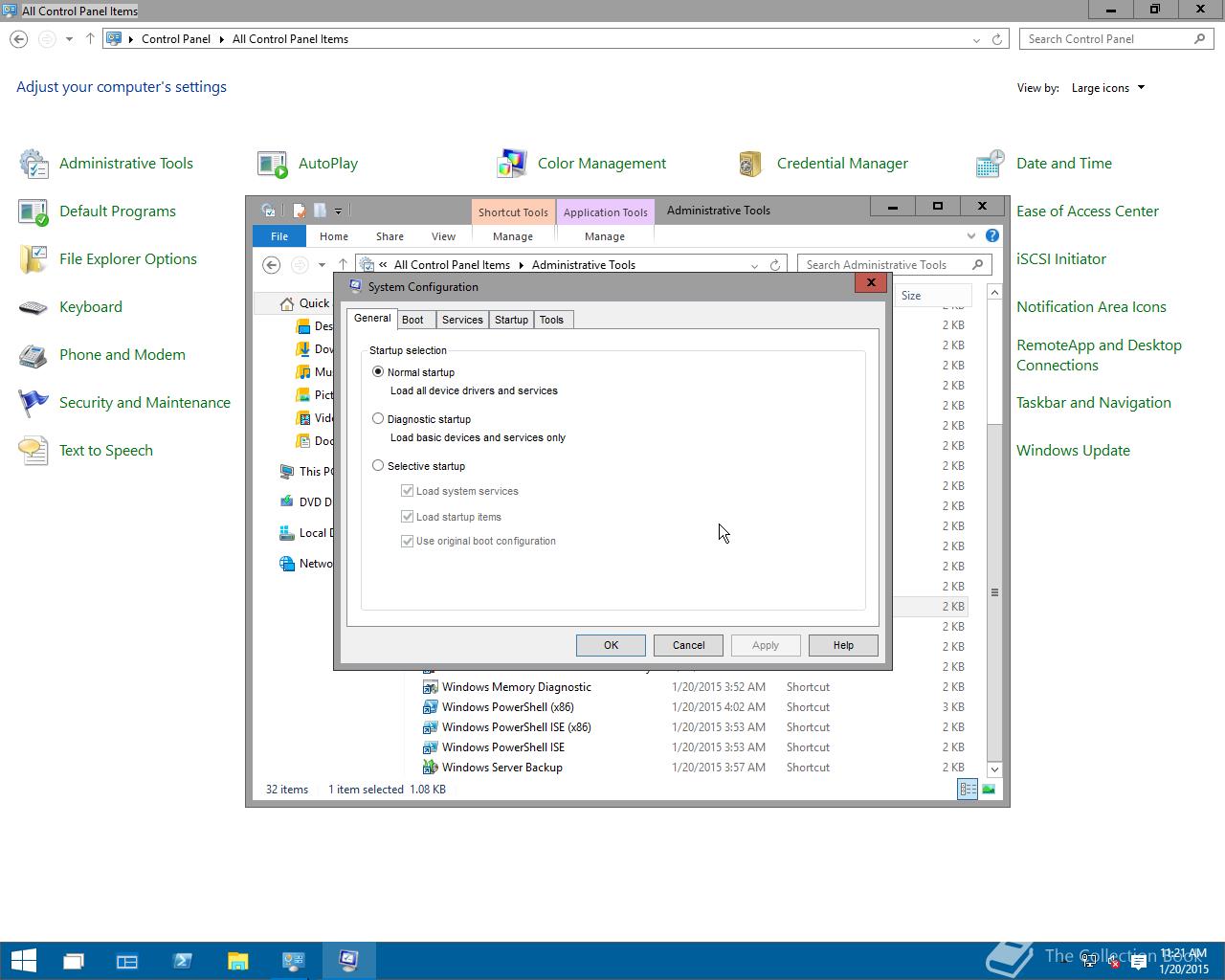Image resolution: width=1225 pixels, height=980 pixels.
Task: Go up one level in Administrative Tools
Action: [343, 265]
